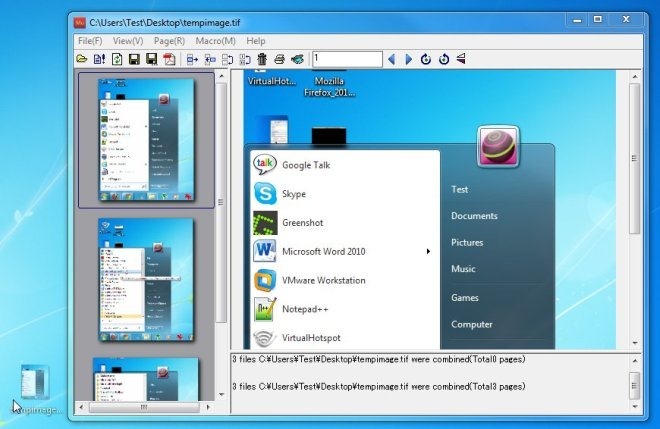Click the Open file folder icon
The width and height of the screenshot is (660, 429).
tap(82, 59)
